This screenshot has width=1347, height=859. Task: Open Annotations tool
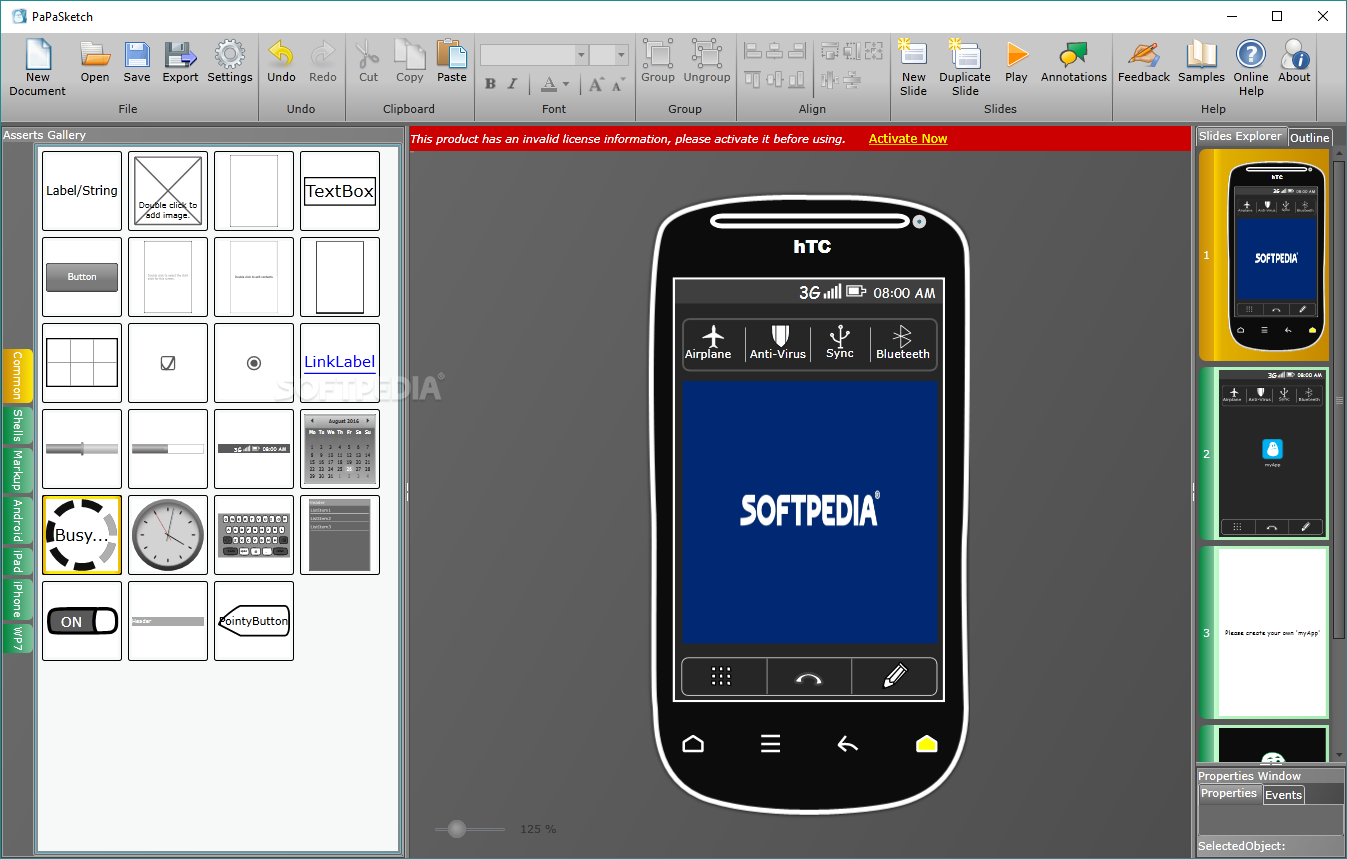1074,61
